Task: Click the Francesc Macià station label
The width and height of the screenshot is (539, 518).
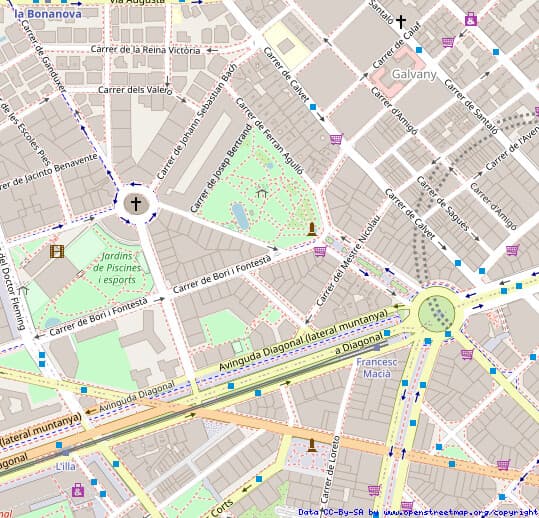Action: pos(377,368)
